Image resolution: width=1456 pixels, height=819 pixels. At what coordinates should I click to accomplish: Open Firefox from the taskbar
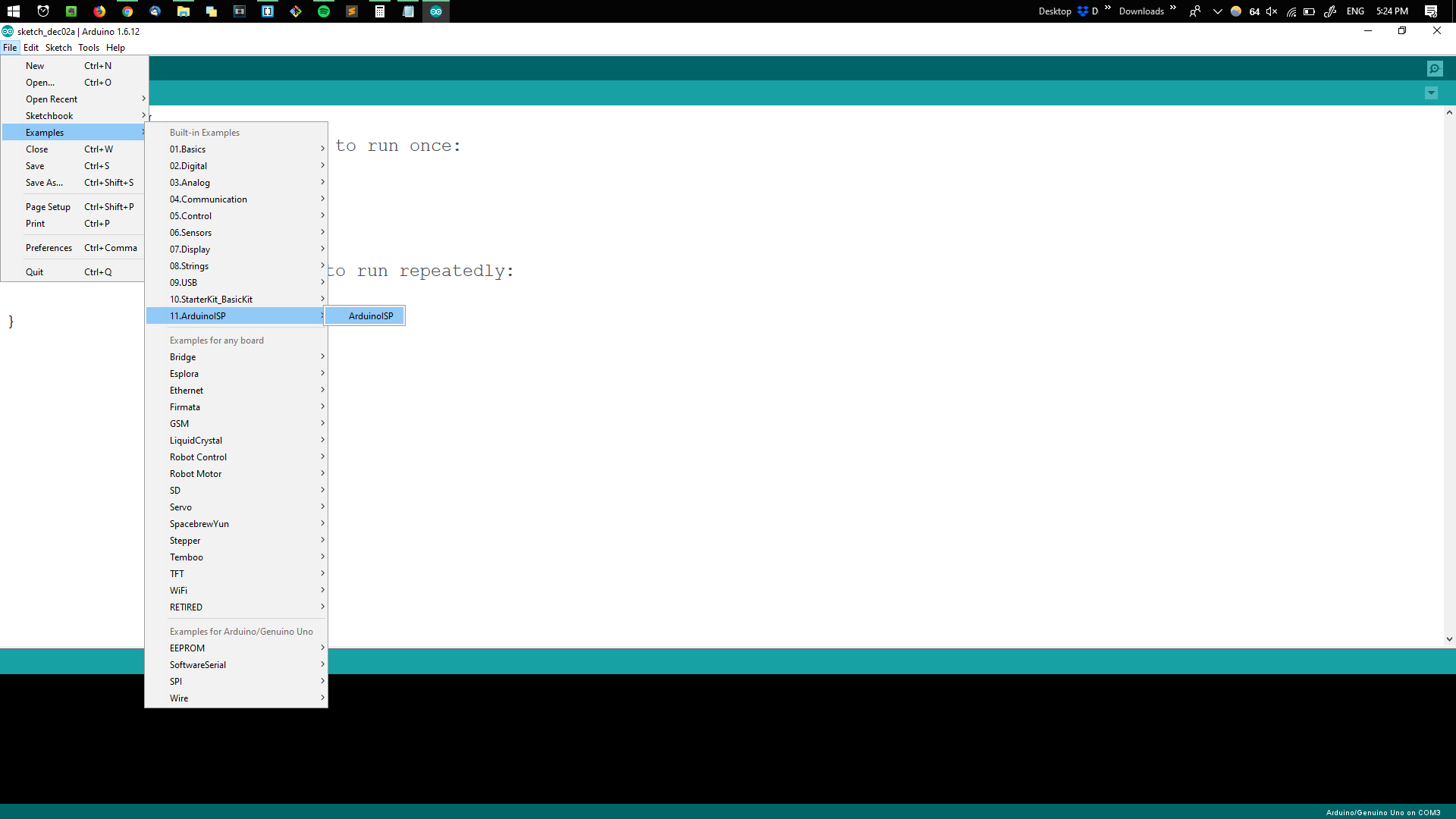point(99,11)
